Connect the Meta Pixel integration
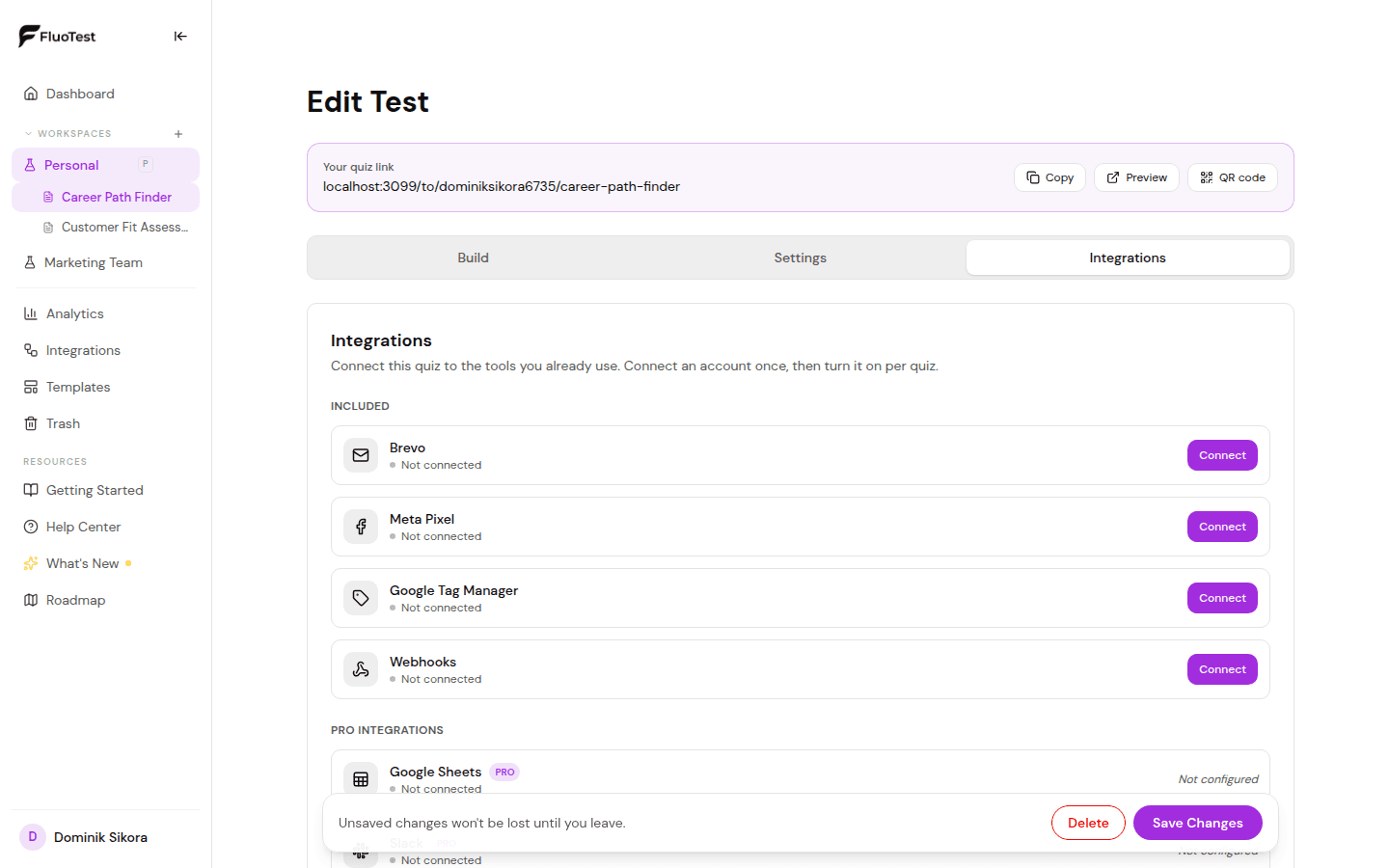Image resolution: width=1389 pixels, height=868 pixels. (1222, 527)
